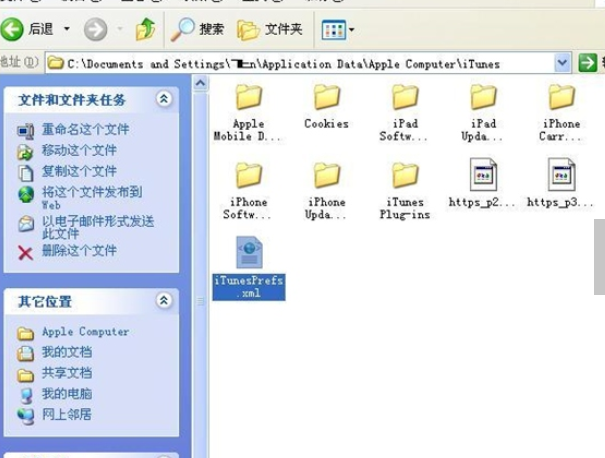Click the move file icon
This screenshot has width=605, height=458.
[25, 152]
